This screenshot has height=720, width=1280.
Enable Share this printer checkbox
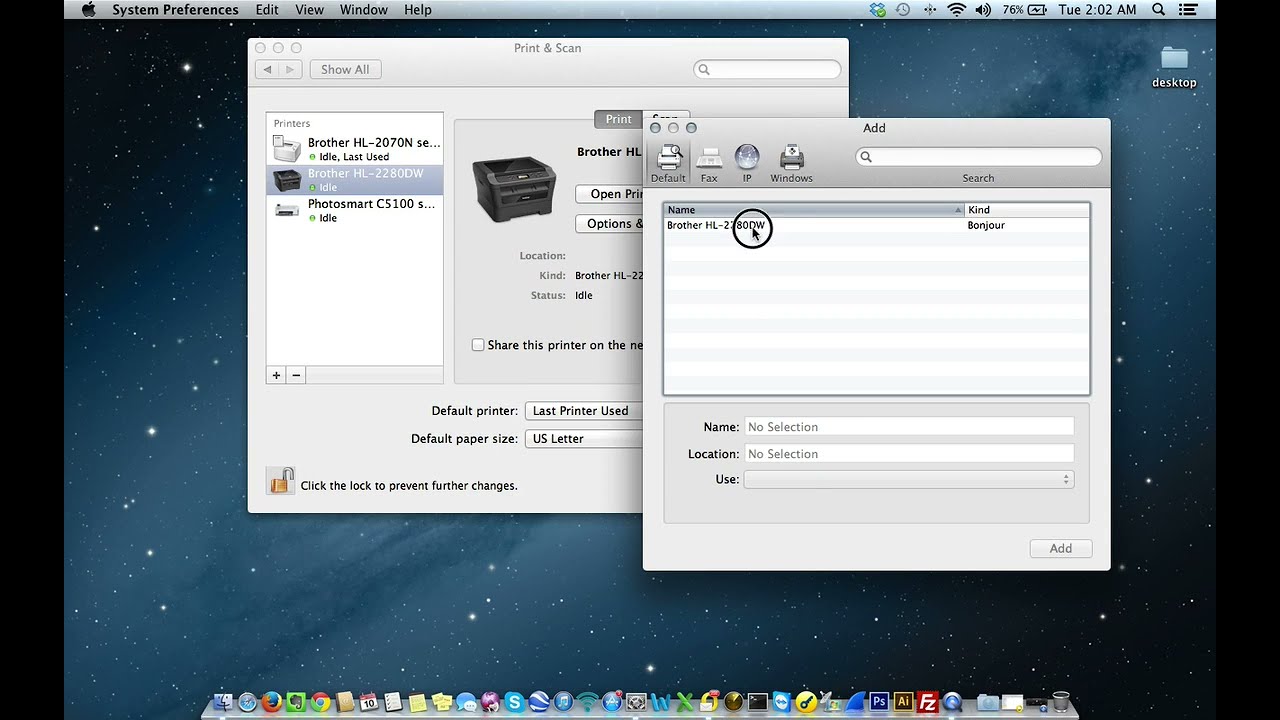(x=478, y=345)
